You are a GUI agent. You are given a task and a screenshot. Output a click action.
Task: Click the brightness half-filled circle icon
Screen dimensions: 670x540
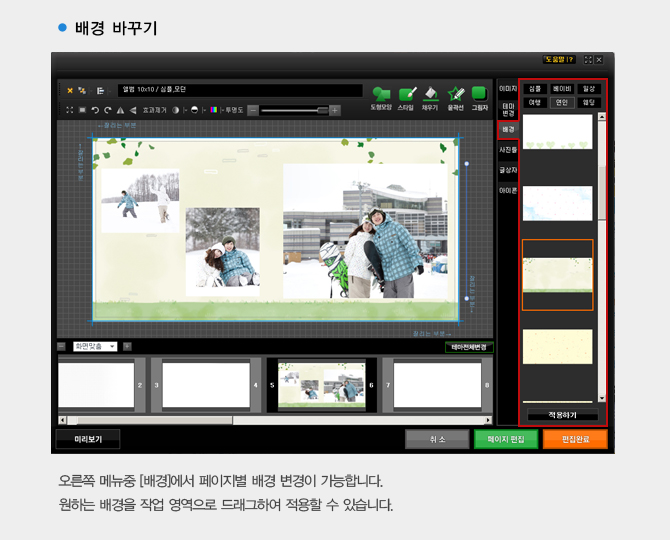coord(194,110)
